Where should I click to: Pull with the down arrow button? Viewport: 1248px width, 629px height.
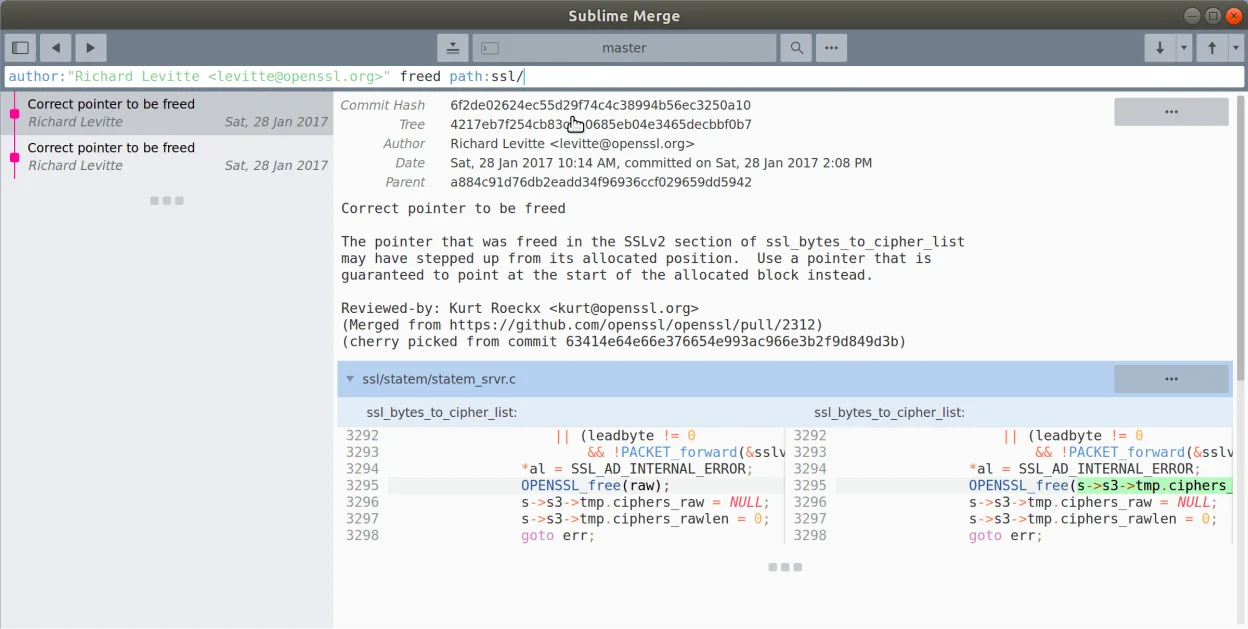point(1160,47)
